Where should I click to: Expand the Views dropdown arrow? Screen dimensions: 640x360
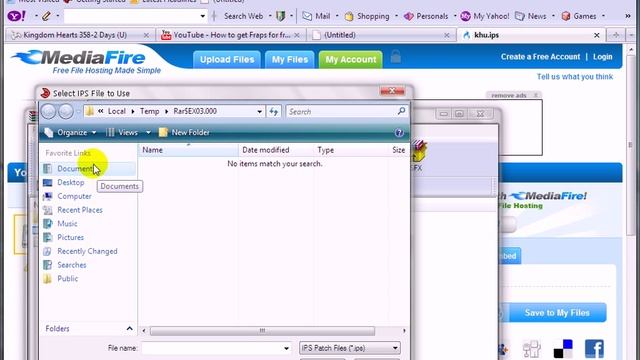tap(148, 133)
